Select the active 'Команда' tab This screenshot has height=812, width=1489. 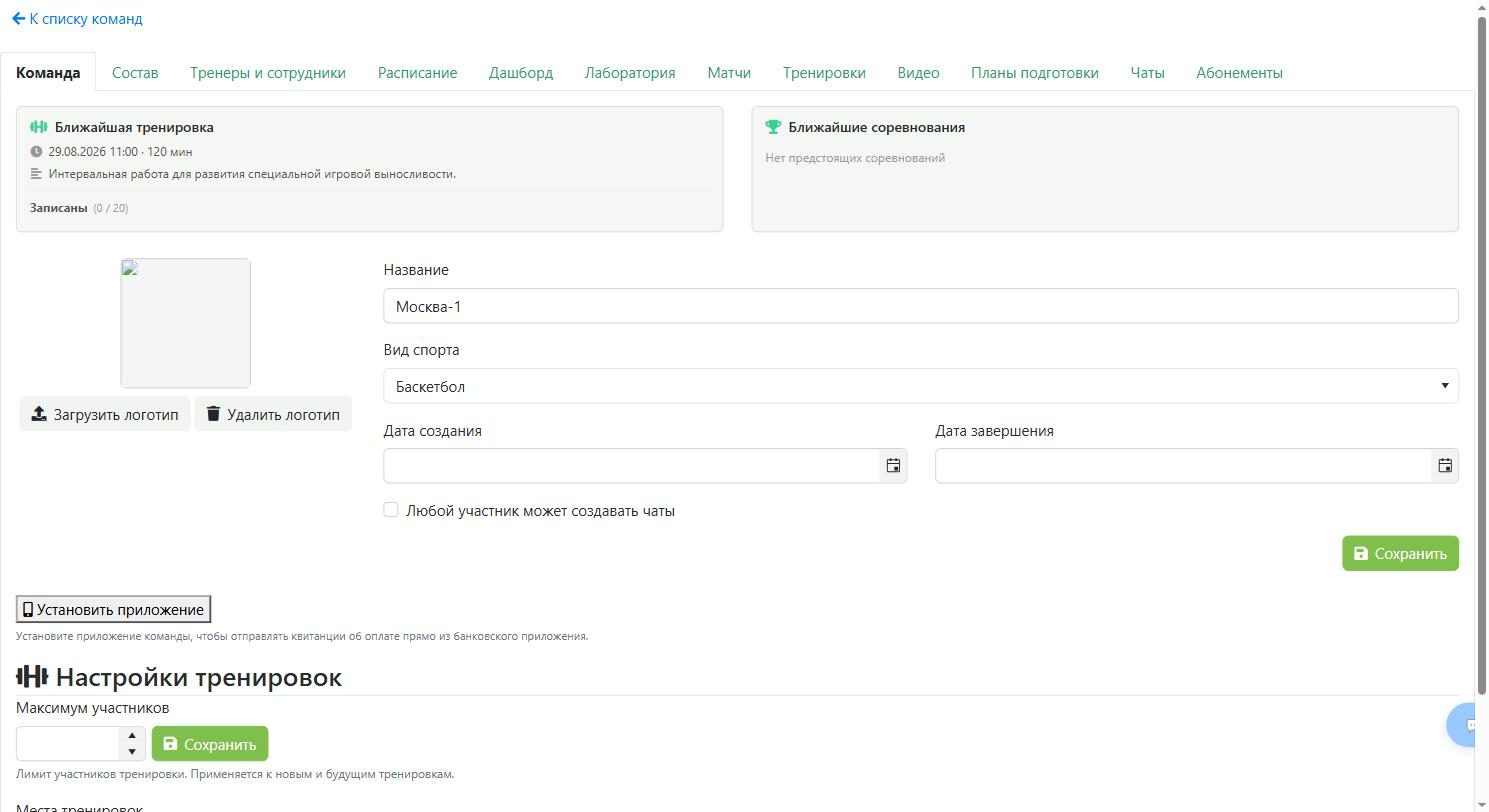[48, 73]
